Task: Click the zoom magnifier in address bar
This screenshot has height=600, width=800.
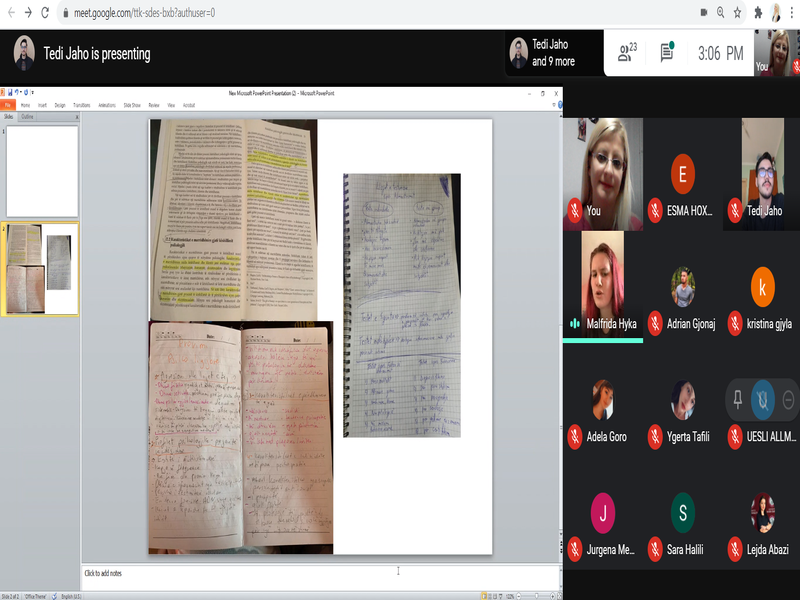Action: point(720,13)
